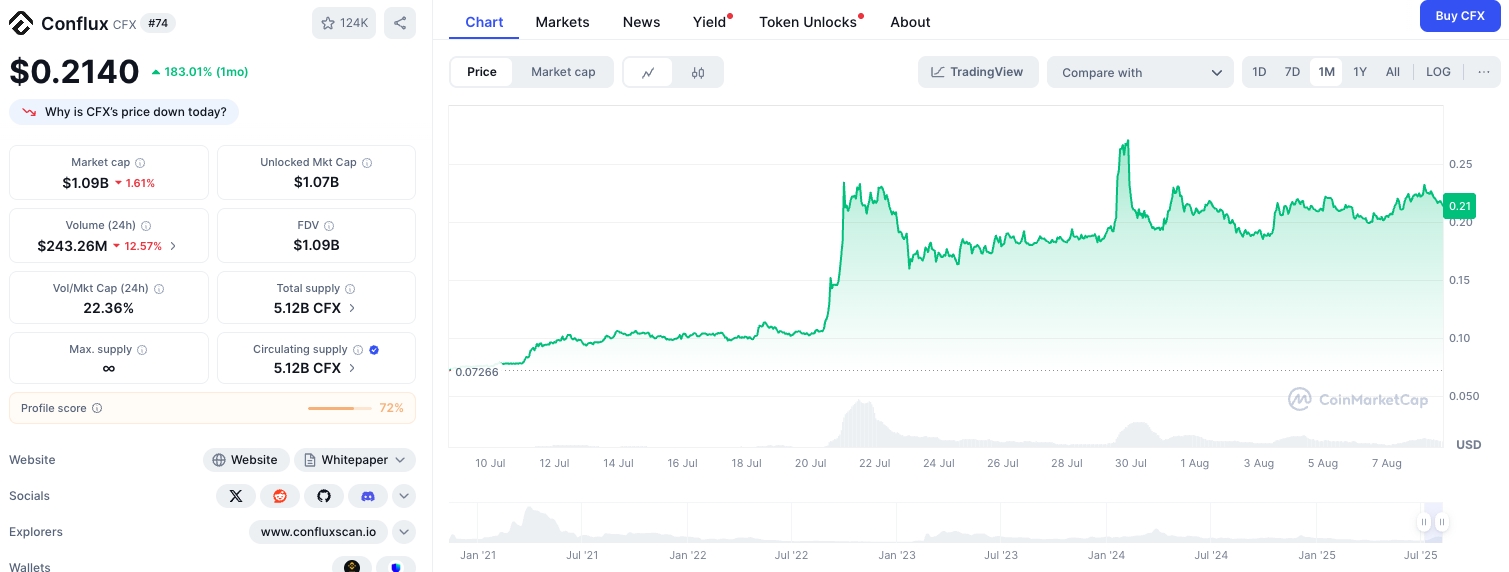Open the X (Twitter) social link
The height and width of the screenshot is (572, 1509).
click(x=236, y=495)
